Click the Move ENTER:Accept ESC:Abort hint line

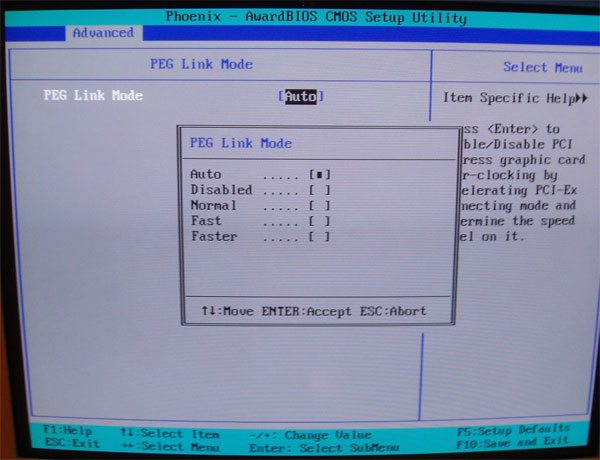click(x=314, y=311)
